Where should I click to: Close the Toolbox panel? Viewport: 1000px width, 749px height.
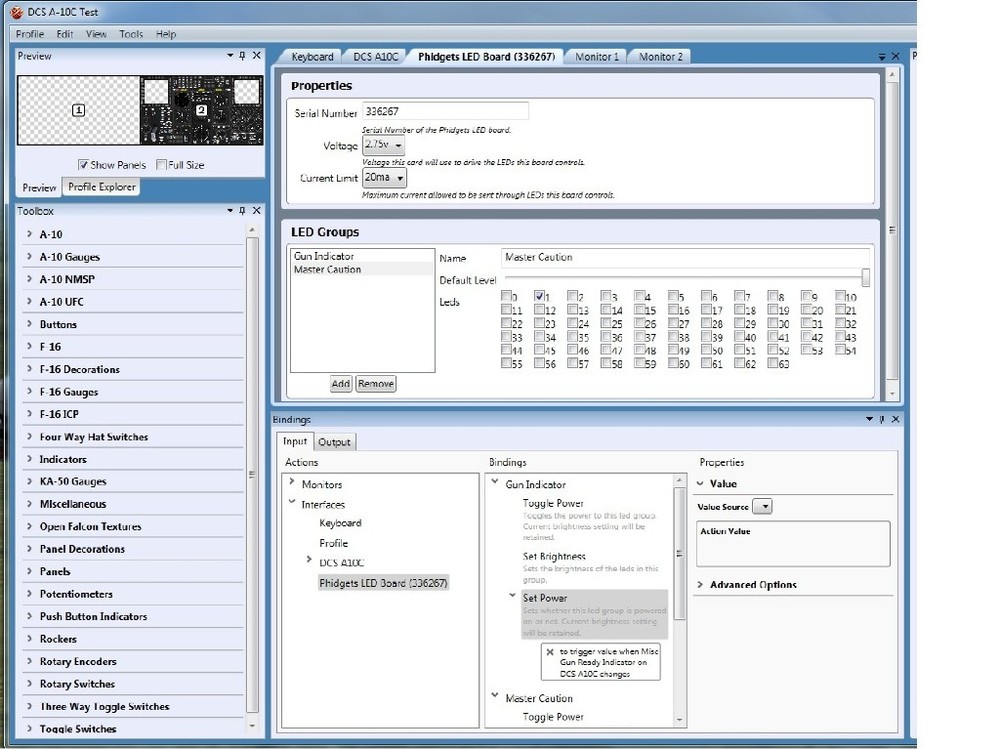[256, 211]
